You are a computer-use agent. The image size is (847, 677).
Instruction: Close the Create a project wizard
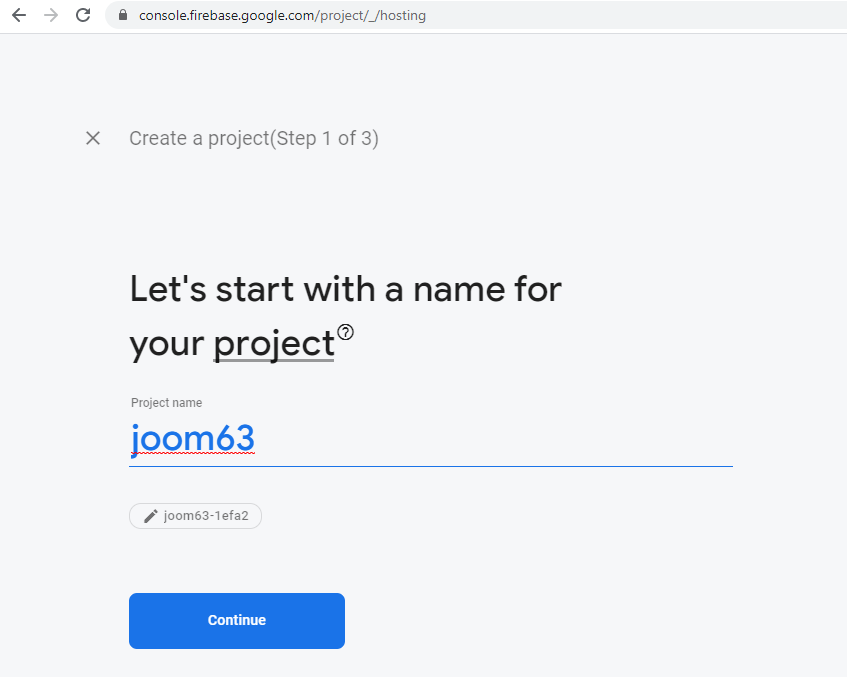point(93,138)
